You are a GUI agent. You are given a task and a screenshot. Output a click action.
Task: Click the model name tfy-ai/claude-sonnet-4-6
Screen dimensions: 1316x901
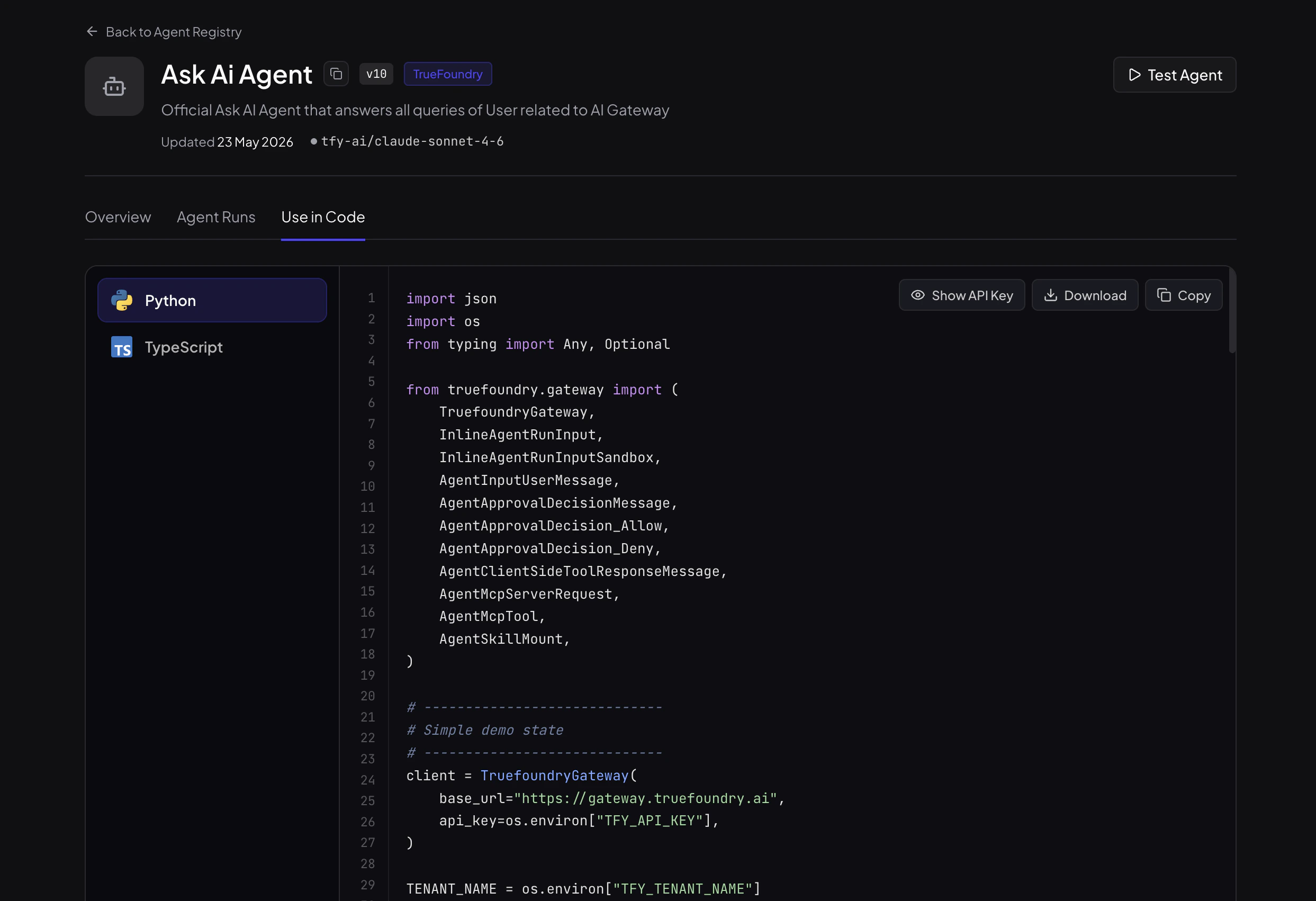coord(412,141)
